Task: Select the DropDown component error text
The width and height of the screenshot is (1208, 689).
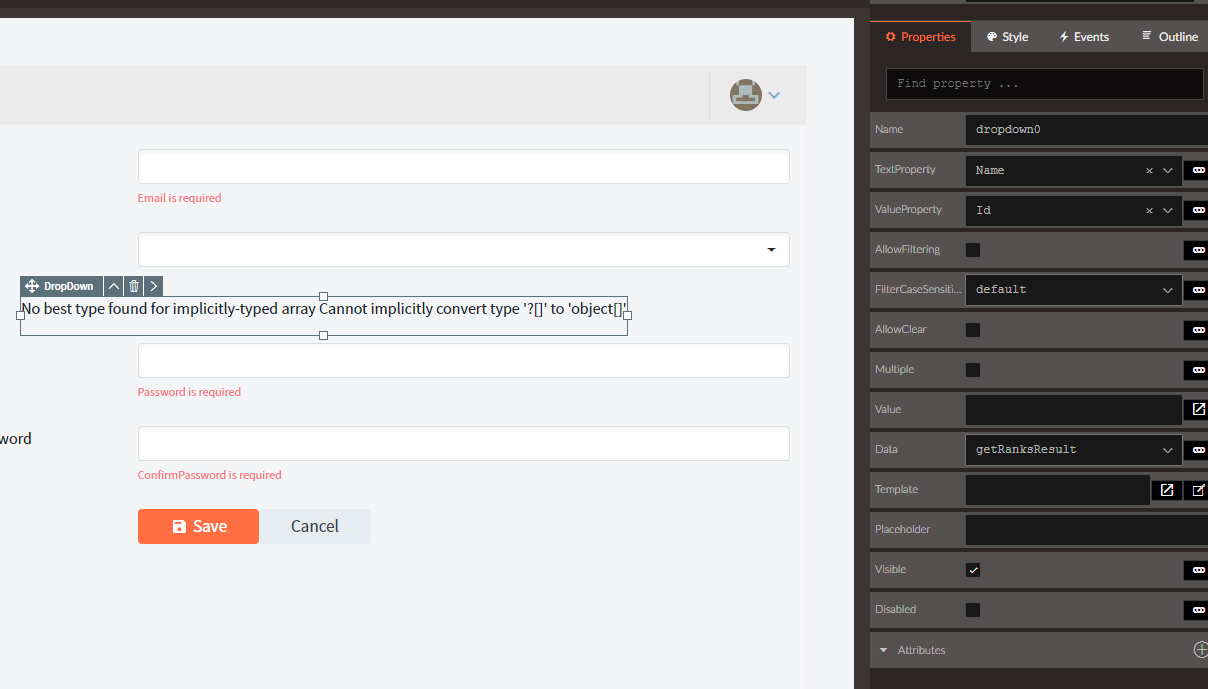Action: click(324, 309)
